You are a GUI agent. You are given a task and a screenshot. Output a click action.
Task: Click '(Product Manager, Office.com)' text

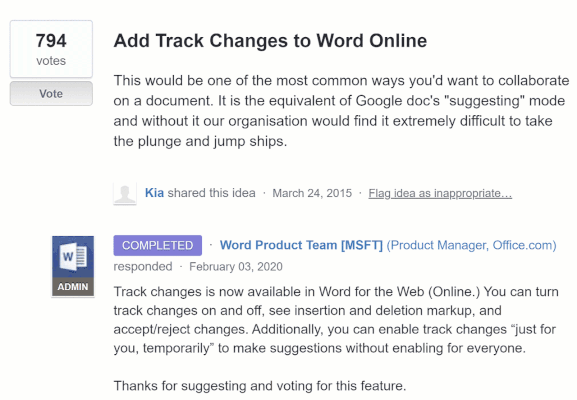click(x=471, y=245)
